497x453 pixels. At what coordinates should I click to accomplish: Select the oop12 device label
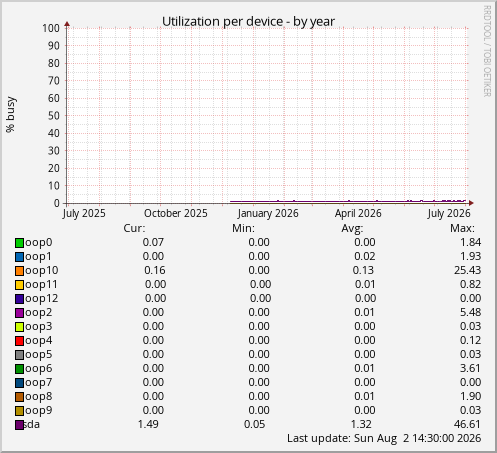42,299
